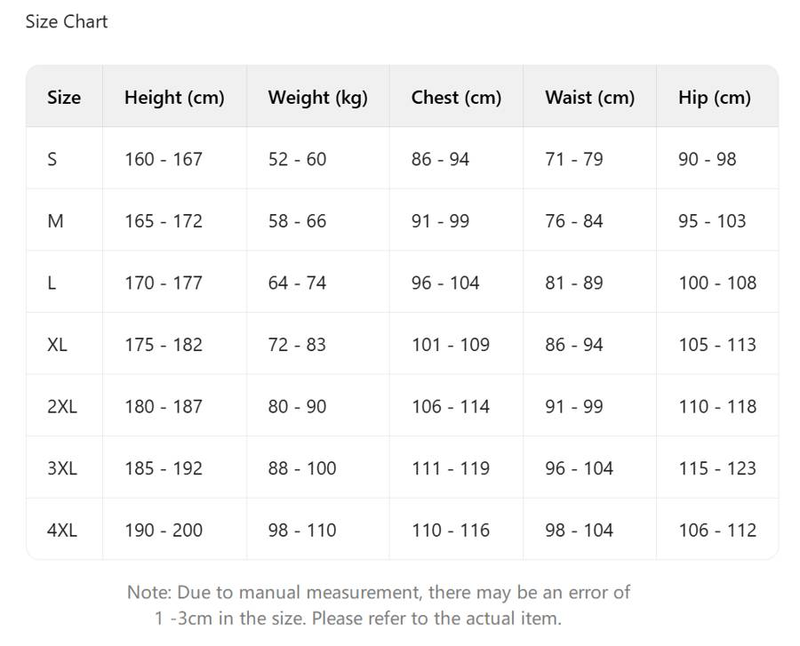Select the XL size row label
Viewport: 800px width, 646px height.
57,345
